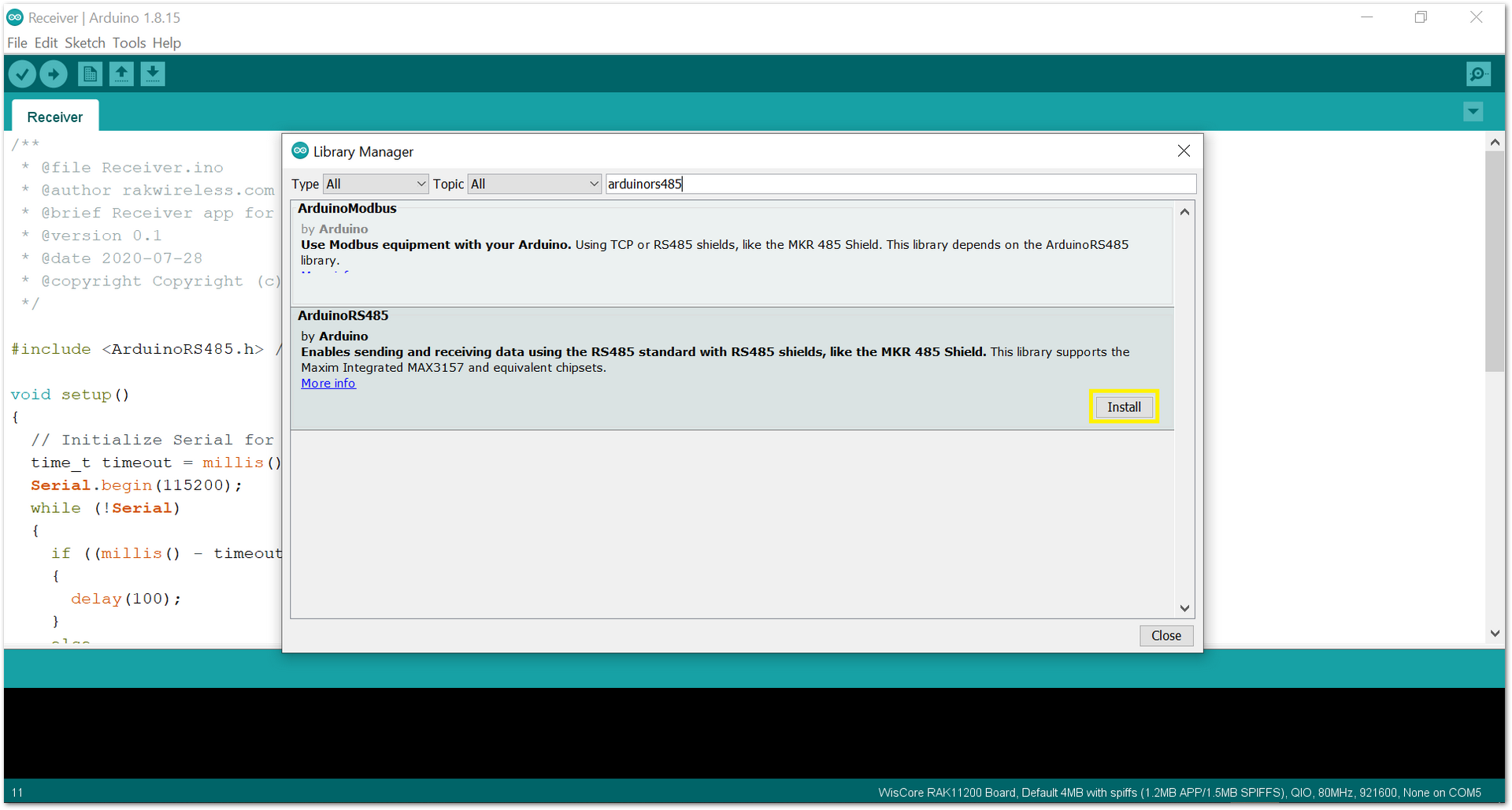1512x810 pixels.
Task: Open the Sketch menu
Action: click(85, 43)
